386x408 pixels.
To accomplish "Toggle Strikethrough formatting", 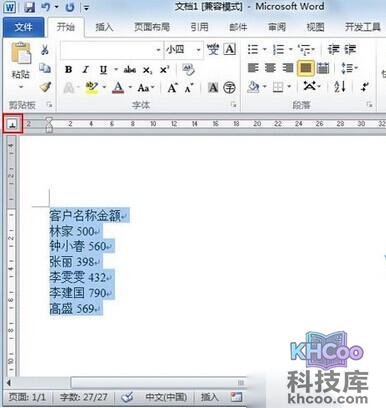I will (x=129, y=70).
